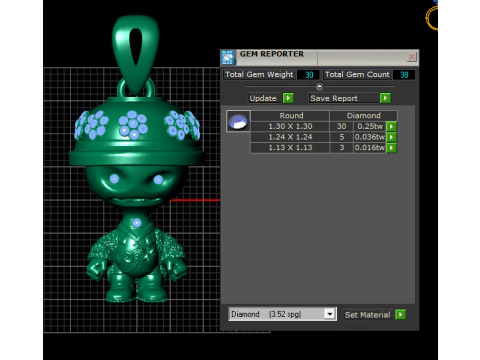Click the Total Gem Weight value .30
The image size is (480, 360).
308,75
